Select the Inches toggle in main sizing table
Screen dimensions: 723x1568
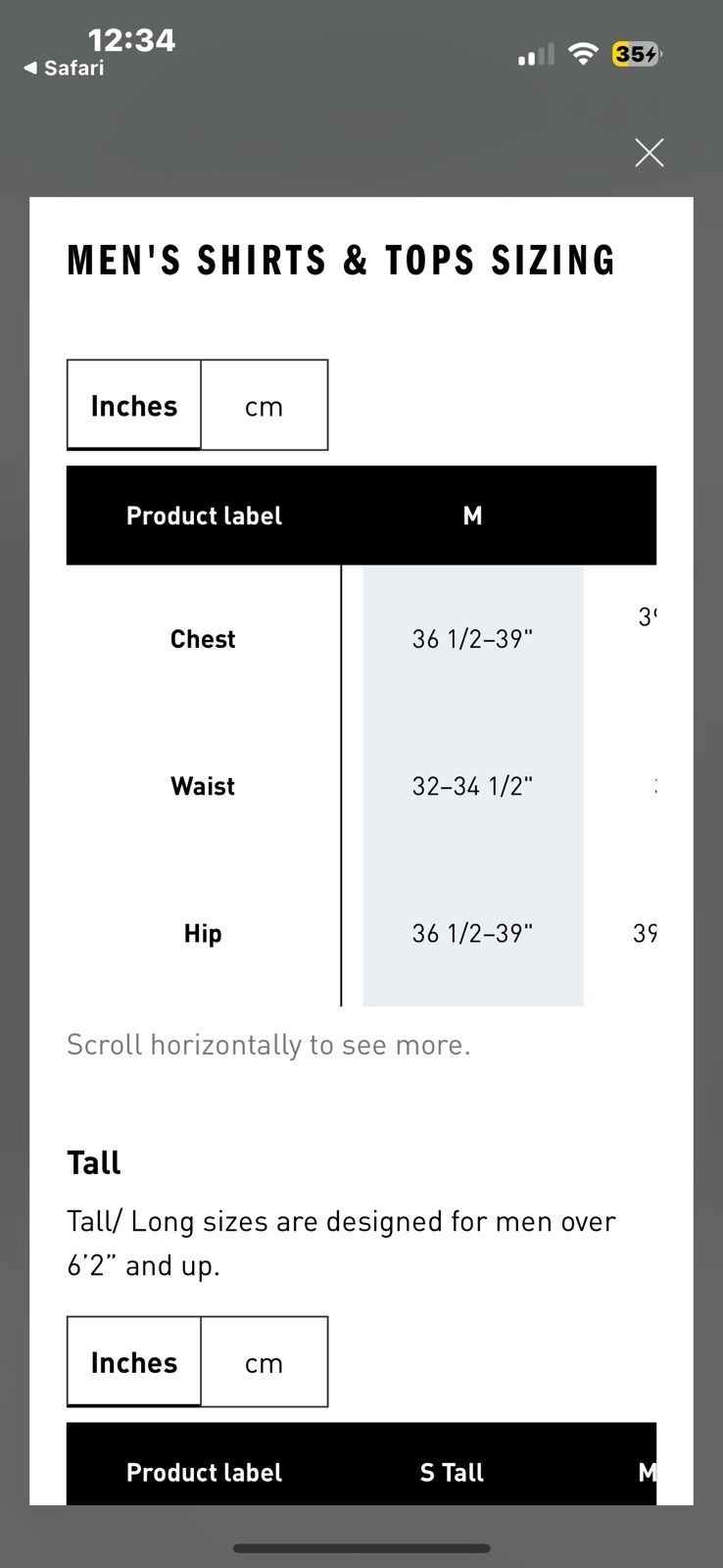point(134,406)
